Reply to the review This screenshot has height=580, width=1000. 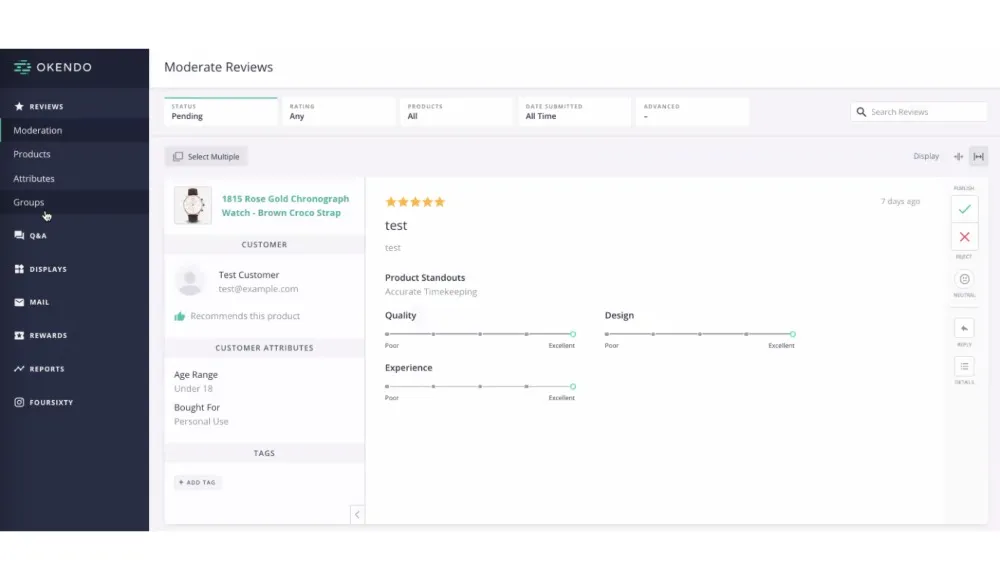[964, 328]
